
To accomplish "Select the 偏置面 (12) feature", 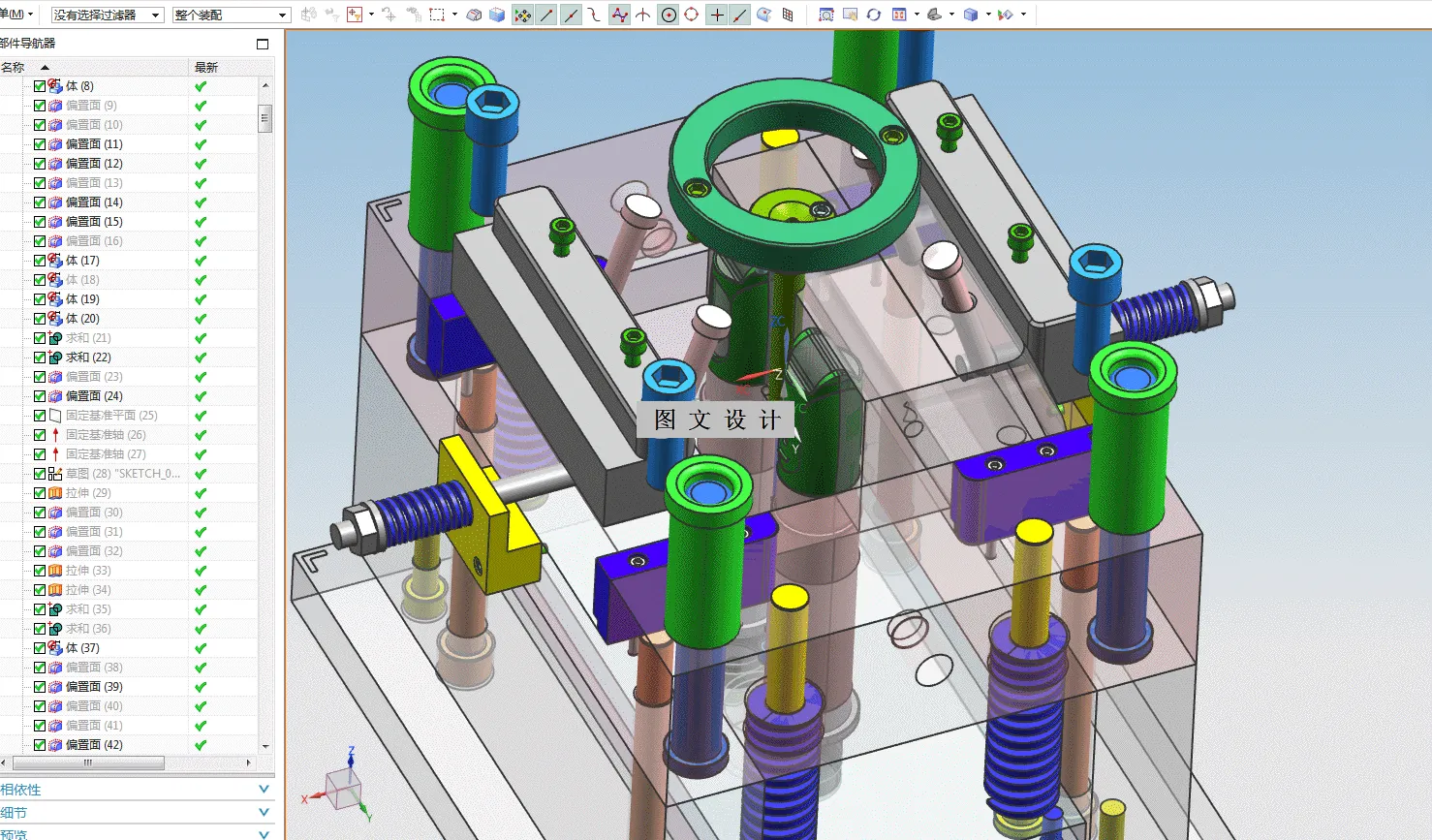I will (94, 164).
